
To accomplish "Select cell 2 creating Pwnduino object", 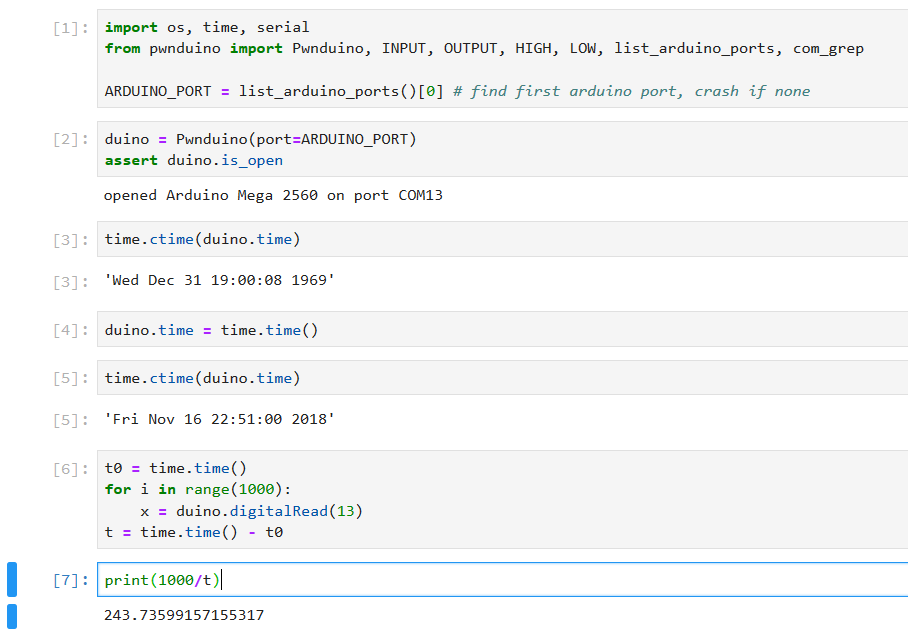I will pyautogui.click(x=503, y=149).
